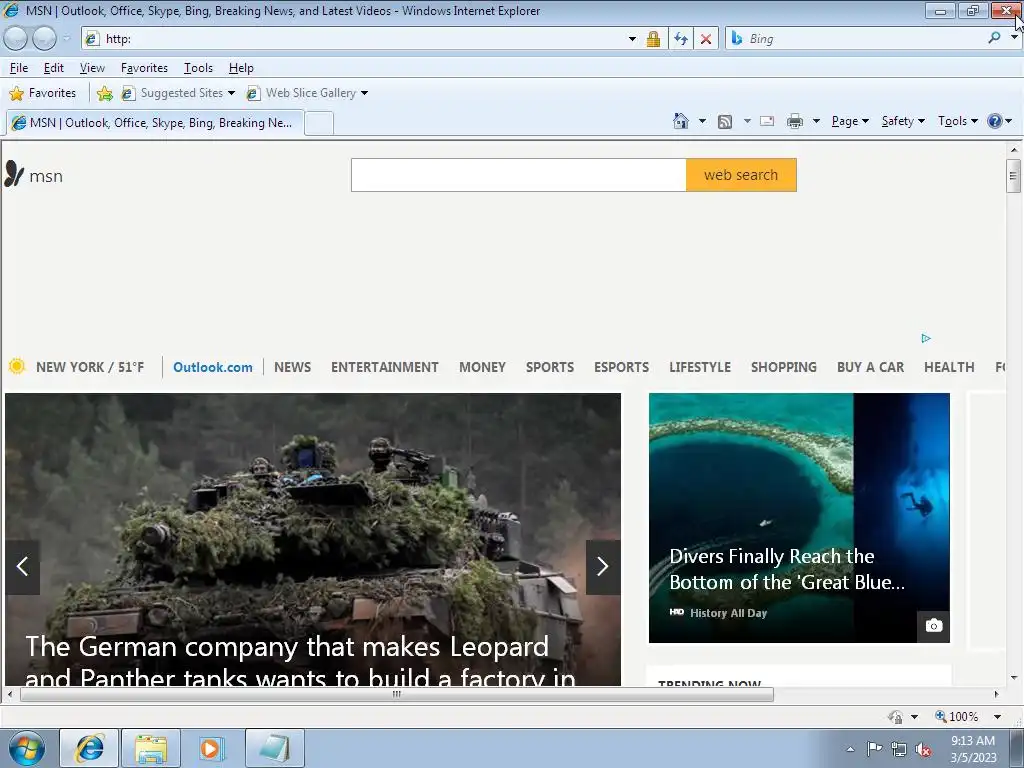Open the Favorites menu
This screenshot has width=1024, height=768.
click(x=144, y=68)
